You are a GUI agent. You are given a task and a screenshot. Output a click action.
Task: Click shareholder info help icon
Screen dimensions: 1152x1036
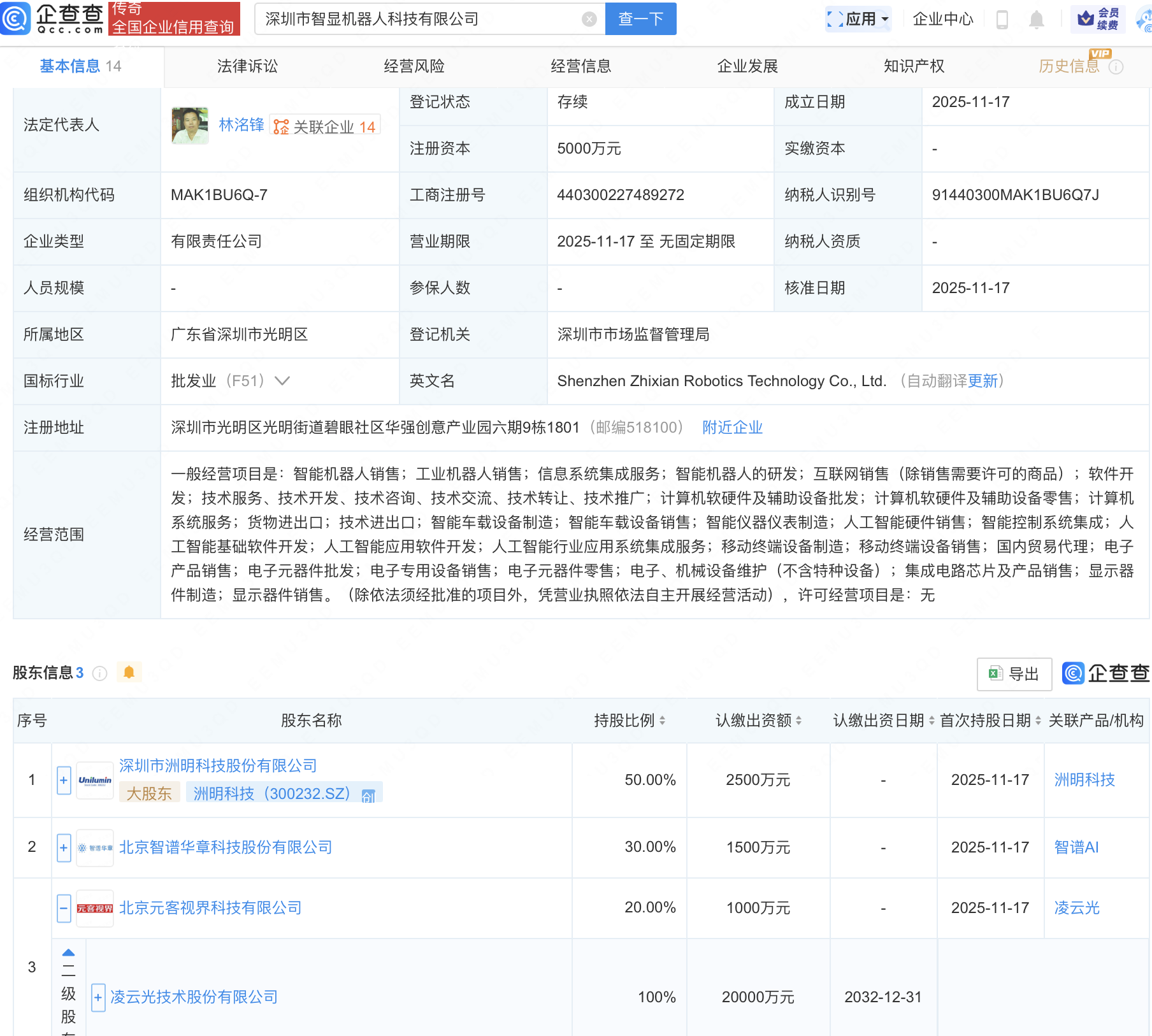[100, 673]
